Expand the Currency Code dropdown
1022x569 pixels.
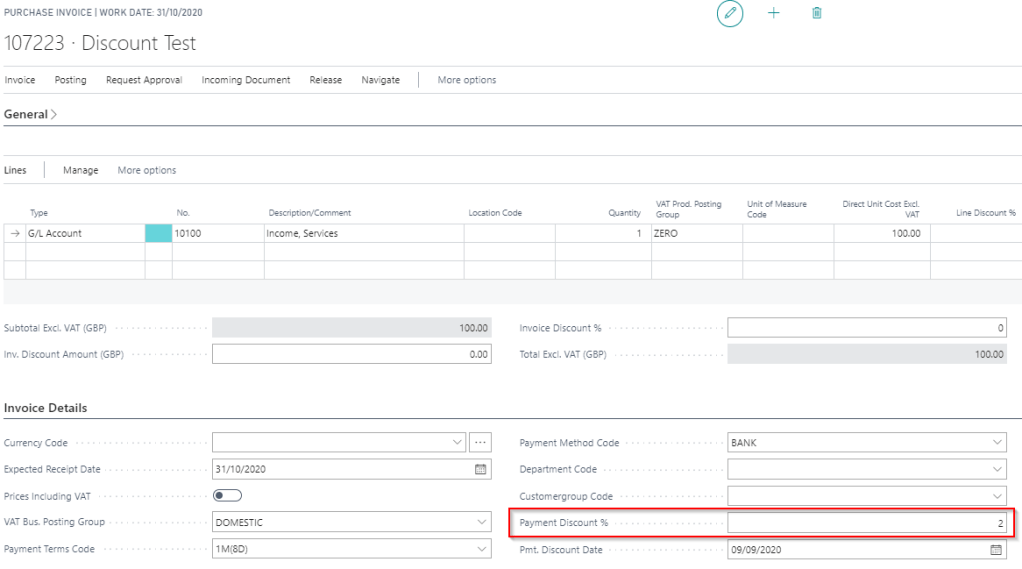pos(458,442)
